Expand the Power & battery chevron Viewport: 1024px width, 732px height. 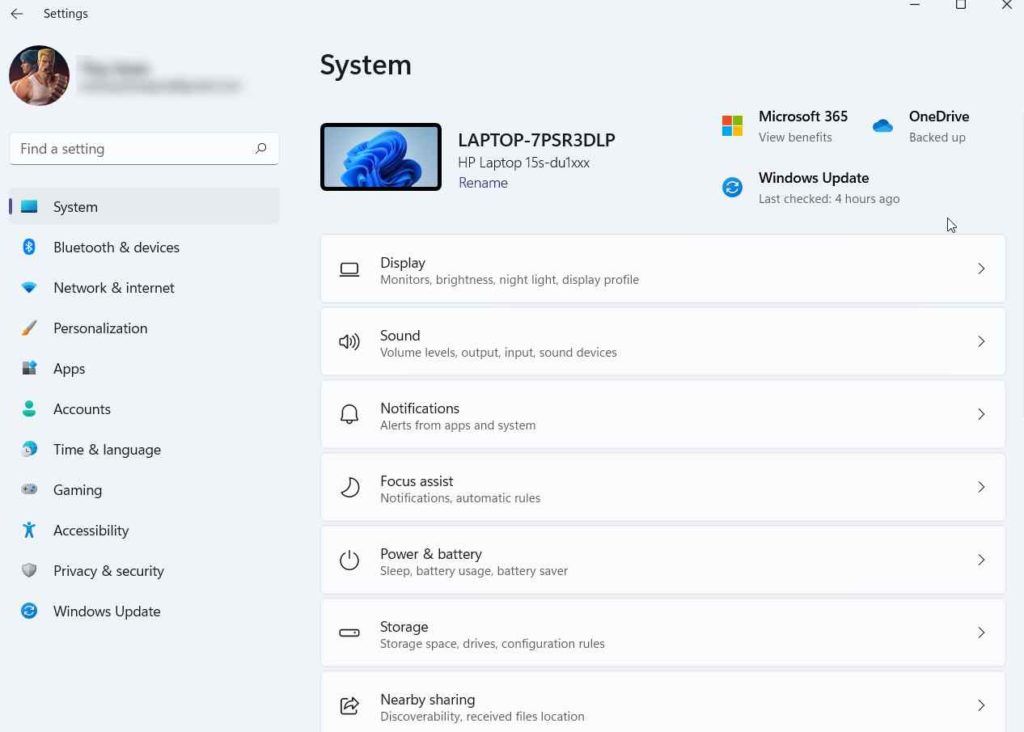(x=981, y=560)
